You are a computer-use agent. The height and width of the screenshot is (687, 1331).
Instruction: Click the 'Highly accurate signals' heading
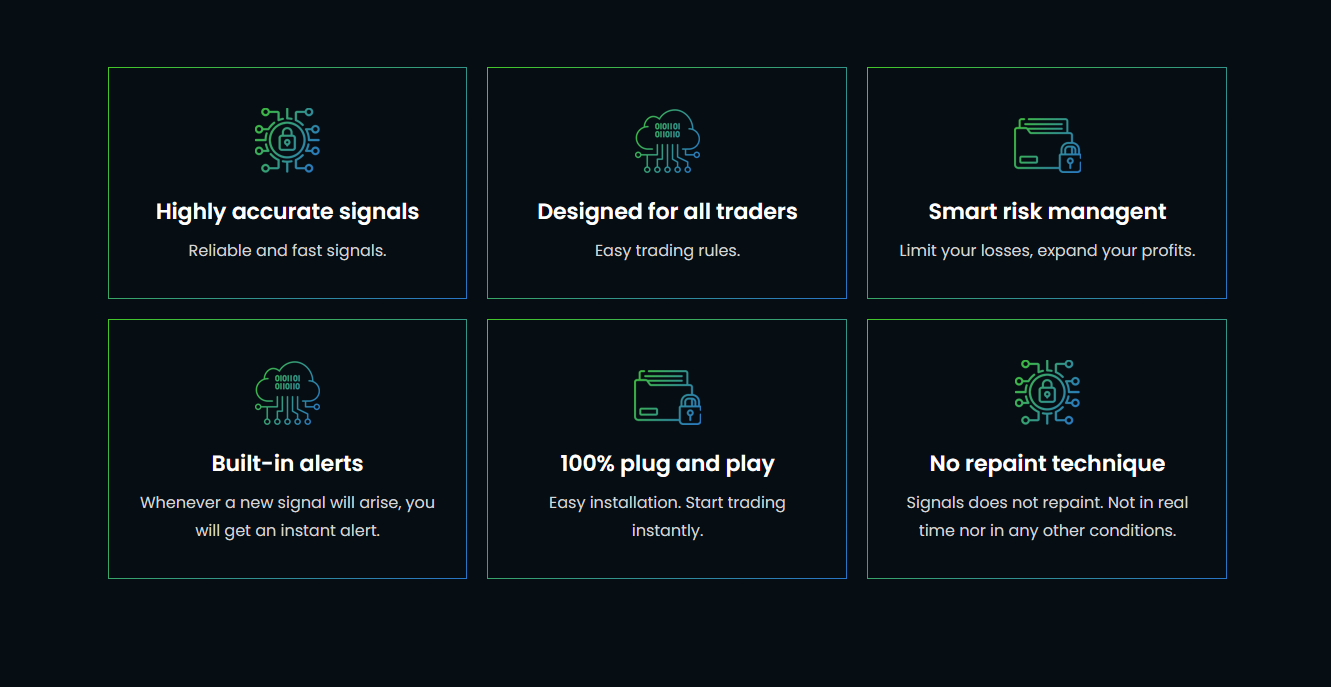tap(287, 212)
